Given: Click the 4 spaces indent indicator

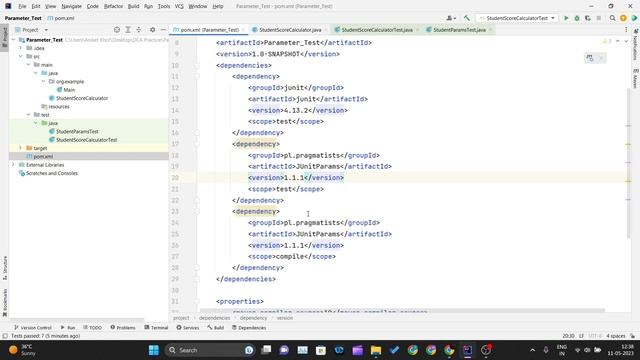Looking at the screenshot, I should pos(616,336).
